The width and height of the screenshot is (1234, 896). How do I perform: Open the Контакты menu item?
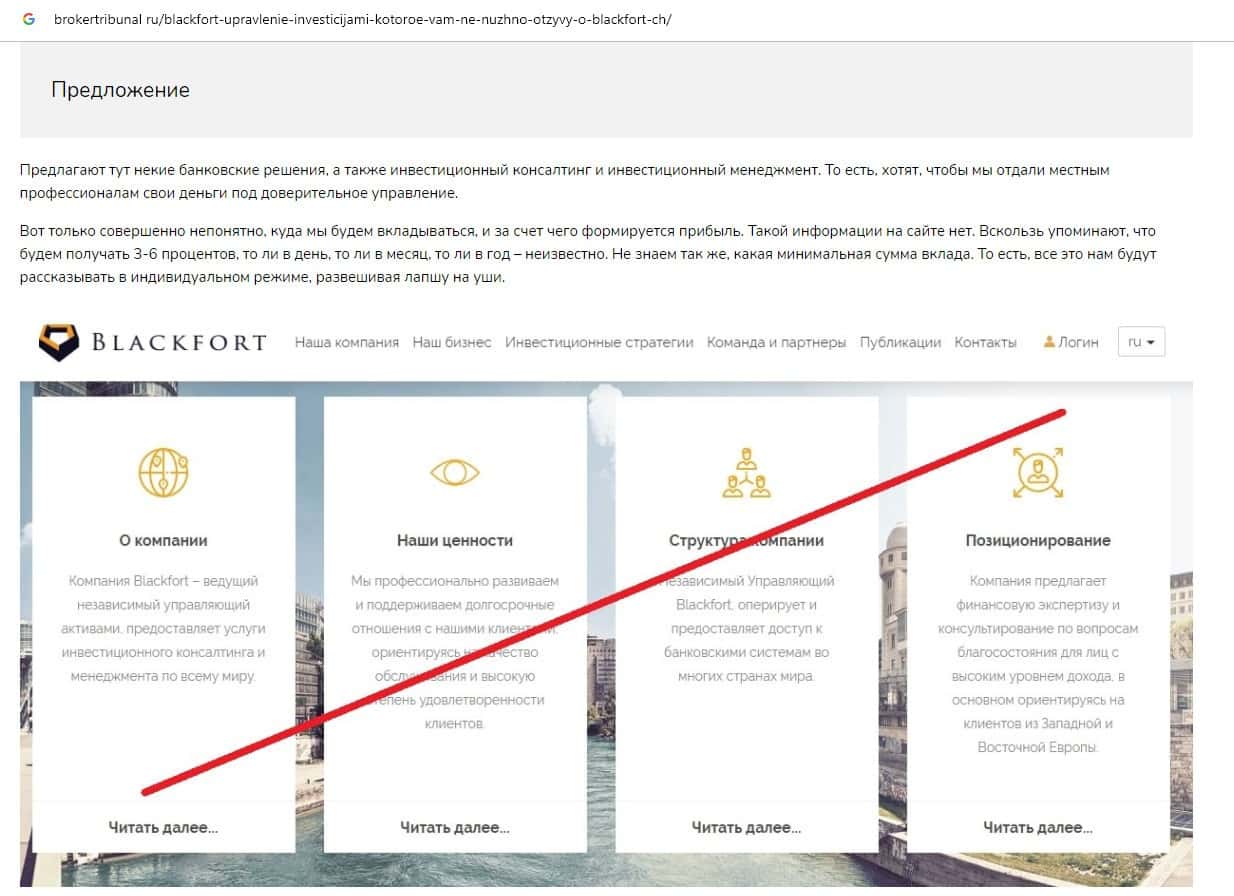point(985,342)
